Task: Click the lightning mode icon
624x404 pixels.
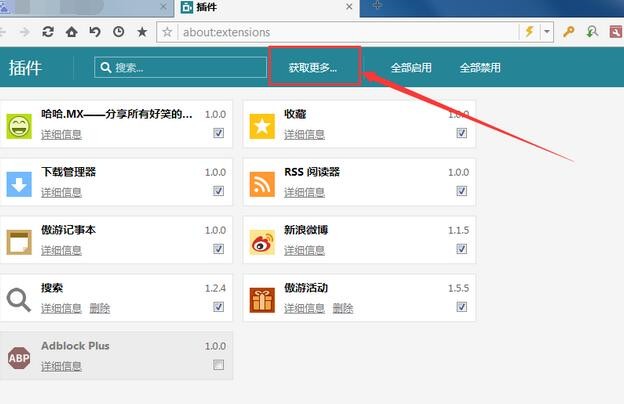Action: [529, 31]
